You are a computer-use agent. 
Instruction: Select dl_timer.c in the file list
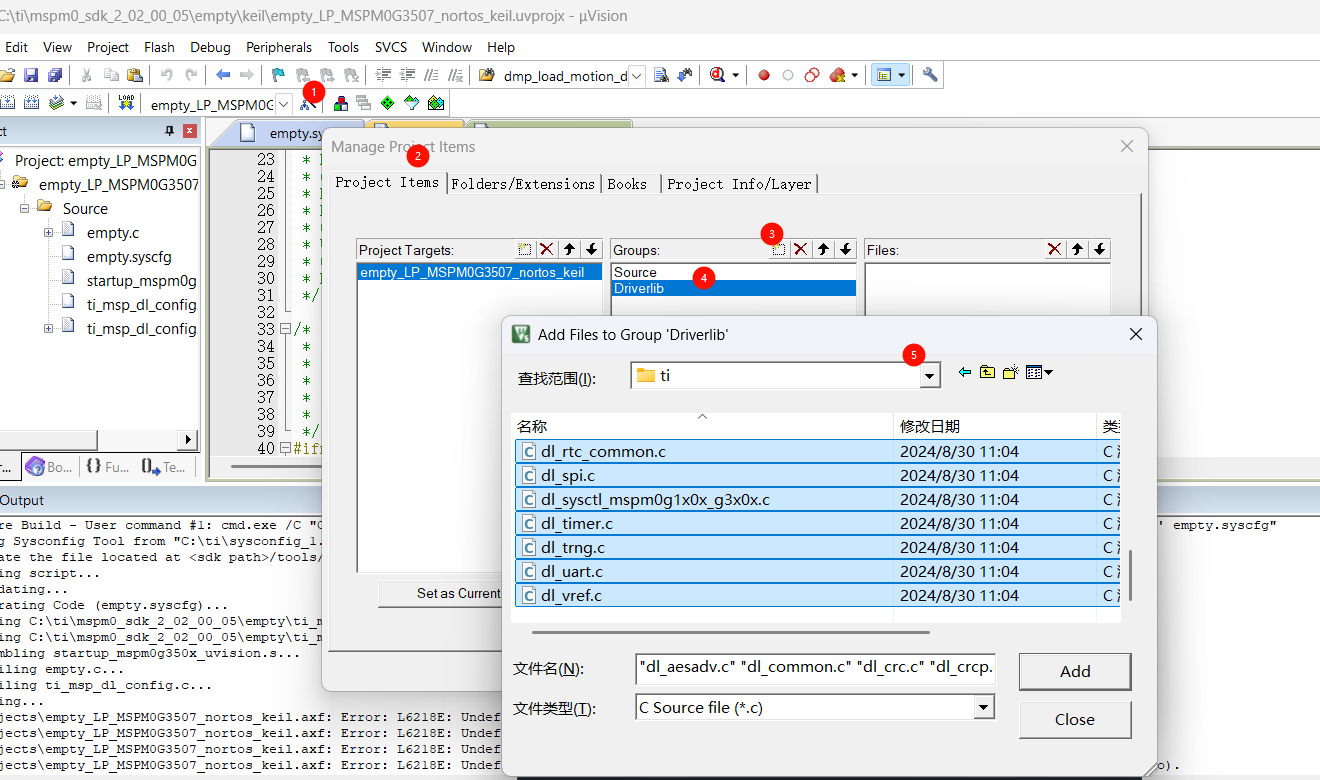[577, 524]
